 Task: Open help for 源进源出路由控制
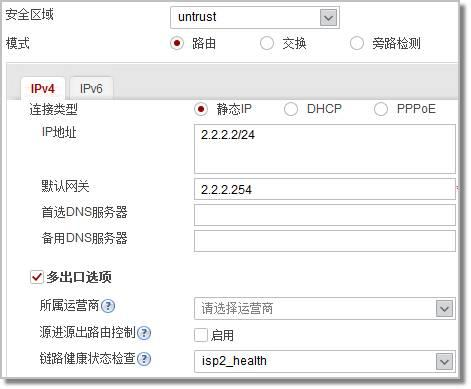(144, 333)
